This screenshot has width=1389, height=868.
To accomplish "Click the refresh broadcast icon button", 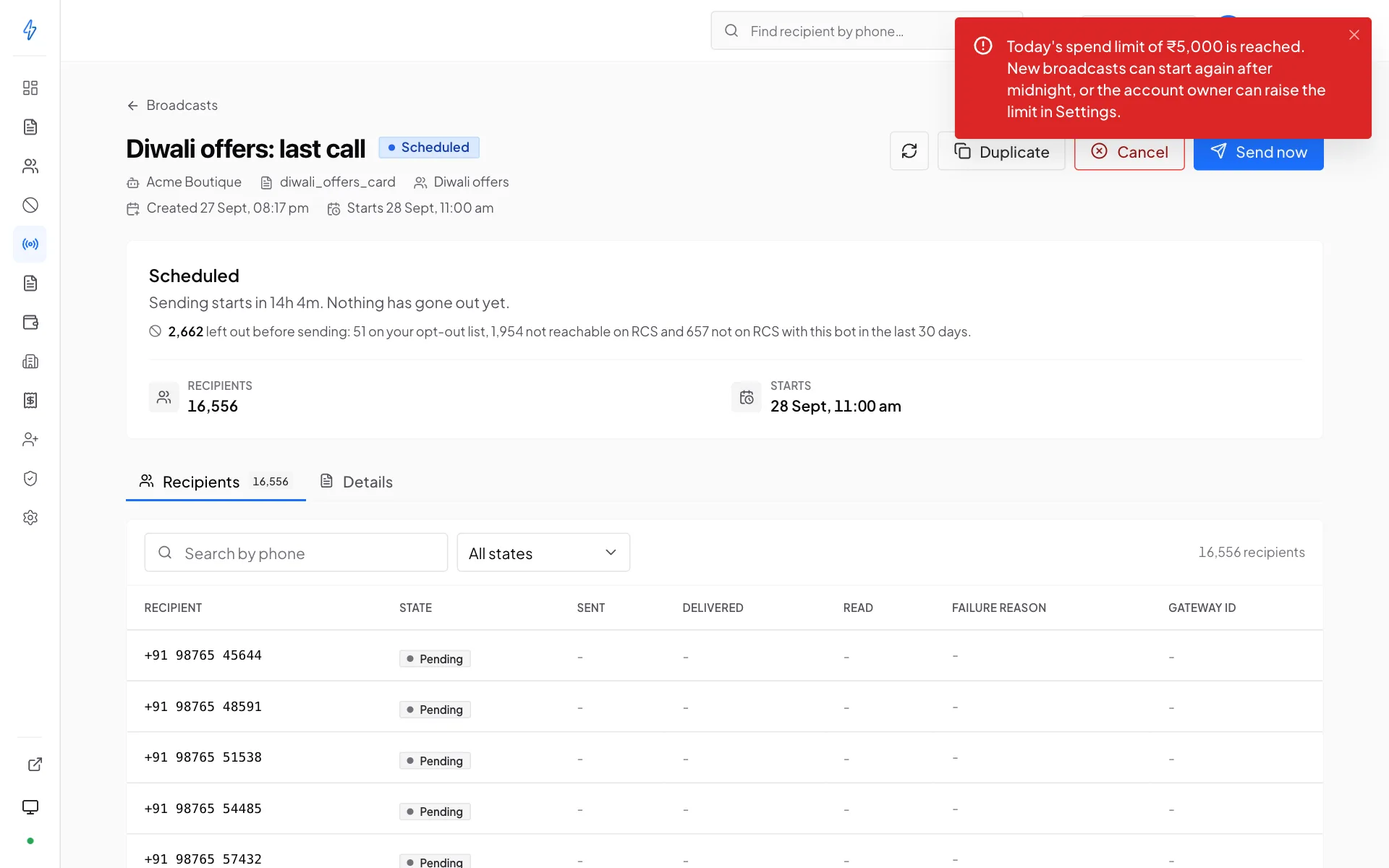I will click(x=909, y=151).
